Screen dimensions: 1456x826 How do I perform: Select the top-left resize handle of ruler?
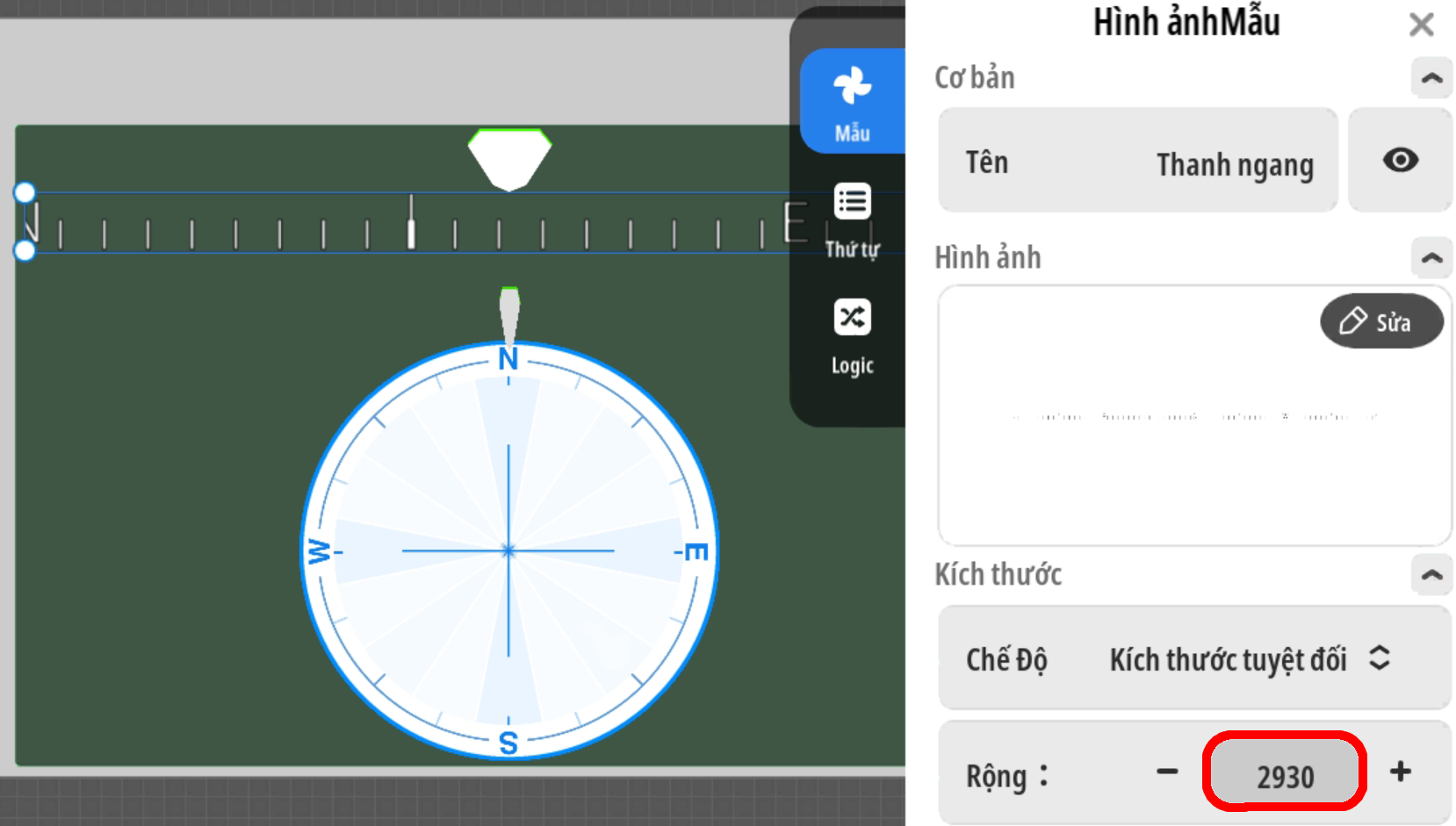click(x=25, y=193)
